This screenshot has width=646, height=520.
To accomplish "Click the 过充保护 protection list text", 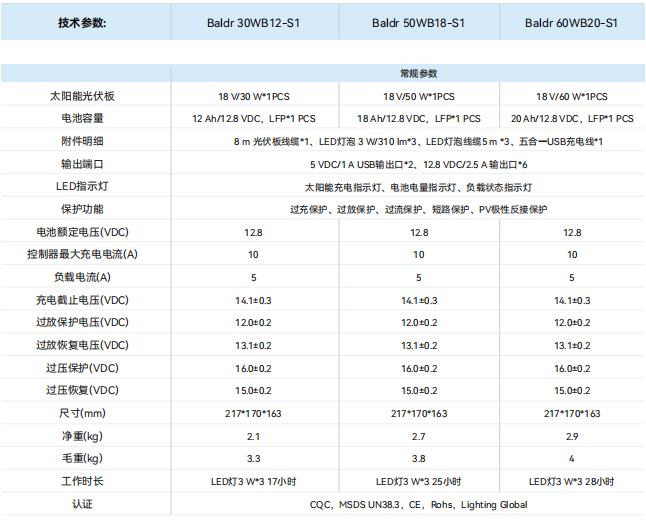I will pyautogui.click(x=418, y=210).
